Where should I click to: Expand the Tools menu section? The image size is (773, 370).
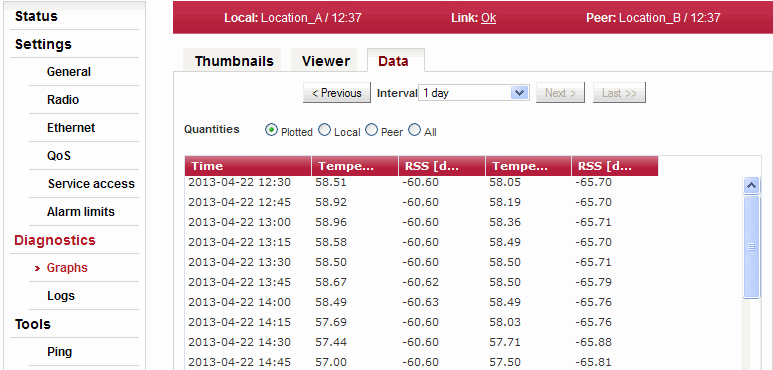33,324
